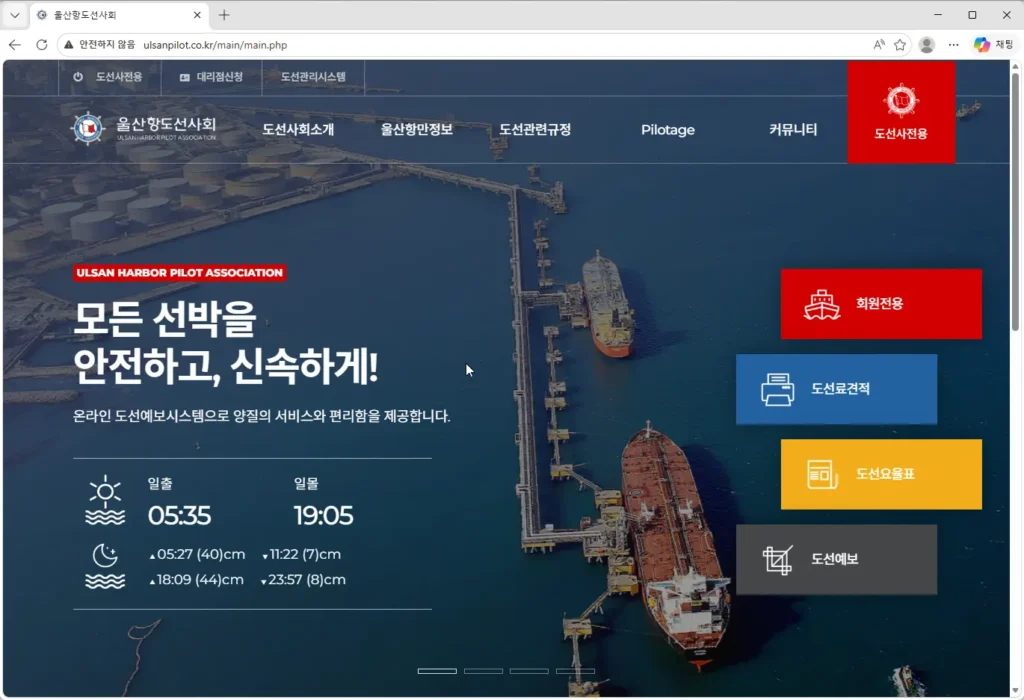The image size is (1024, 700).
Task: Select the fourth slide indicator bar
Action: click(575, 671)
